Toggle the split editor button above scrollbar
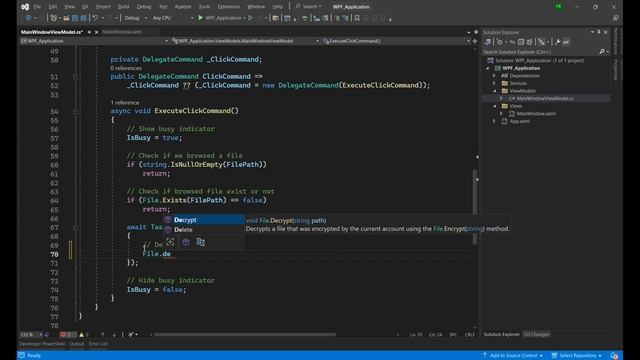 coord(475,41)
